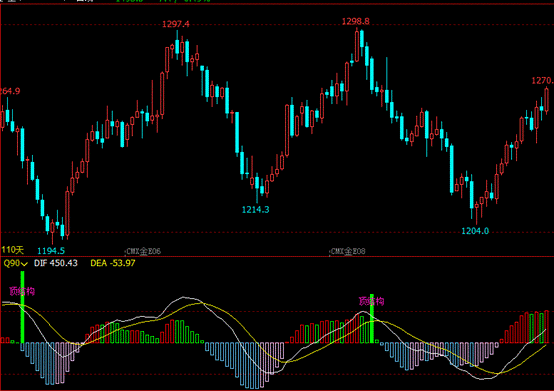Click the last red MACD histogram bar
554x391 pixels.
tap(547, 327)
